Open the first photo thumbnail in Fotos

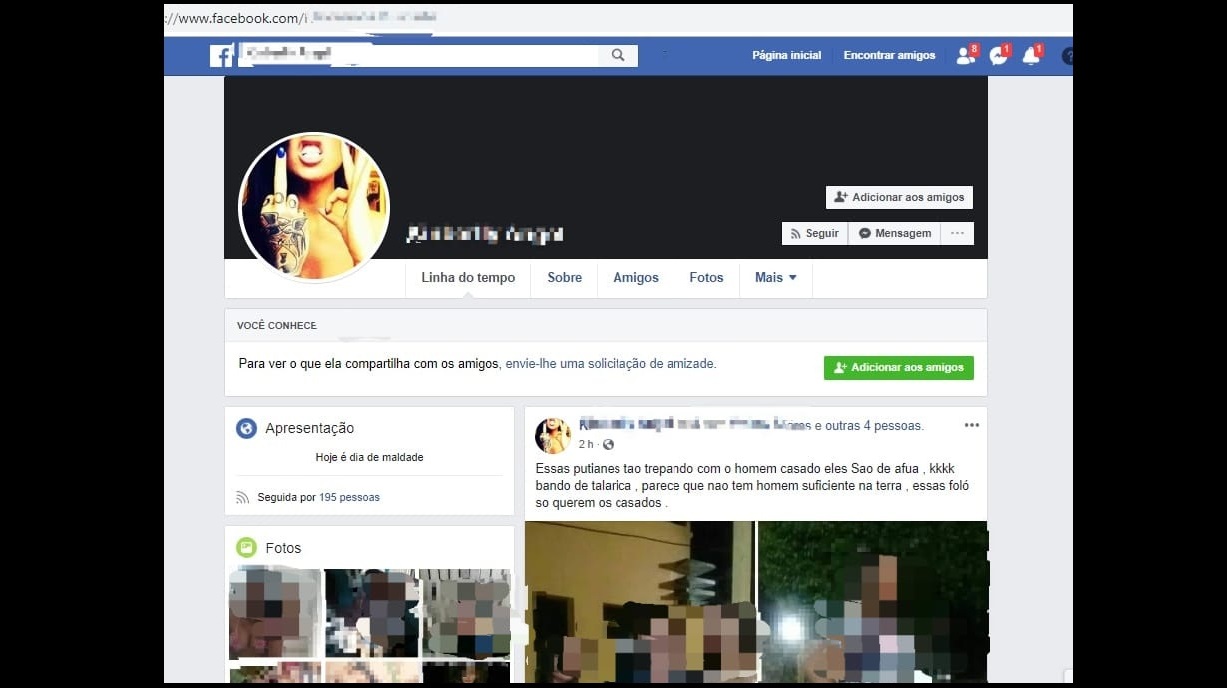point(274,613)
